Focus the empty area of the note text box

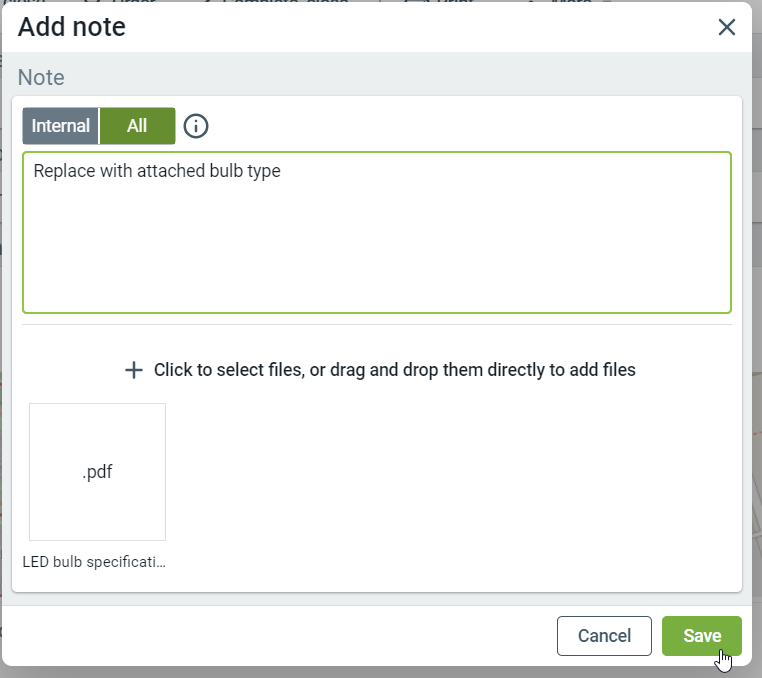pos(377,250)
